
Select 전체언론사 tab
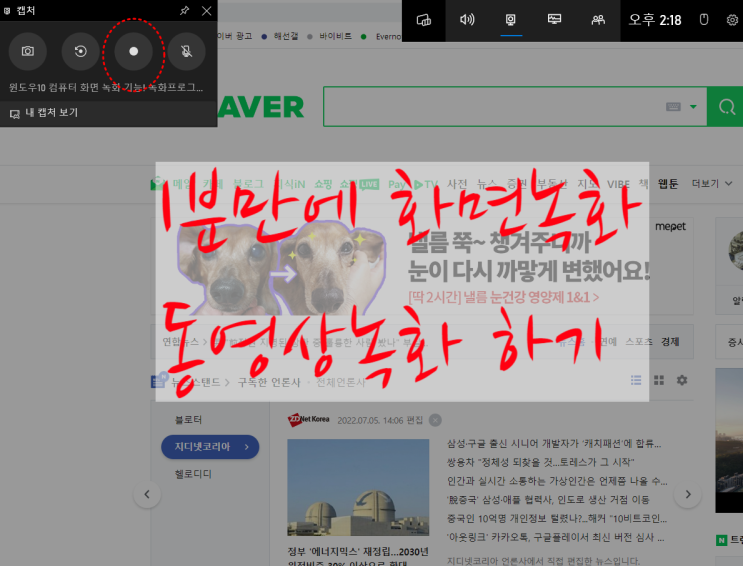click(341, 383)
